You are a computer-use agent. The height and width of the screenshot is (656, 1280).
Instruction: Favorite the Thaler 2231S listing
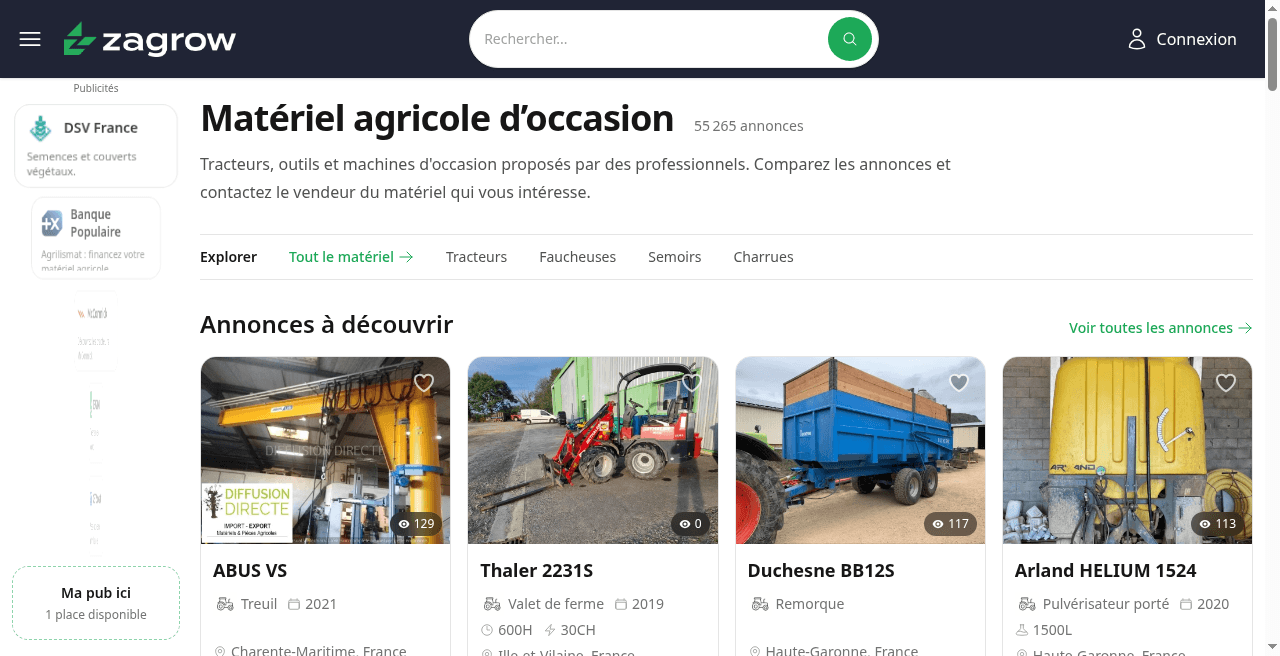[x=691, y=383]
